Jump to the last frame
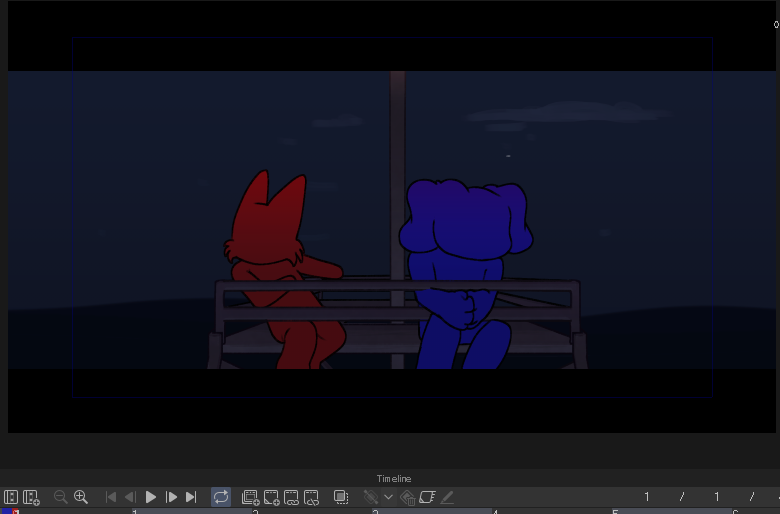The height and width of the screenshot is (514, 780). 191,497
